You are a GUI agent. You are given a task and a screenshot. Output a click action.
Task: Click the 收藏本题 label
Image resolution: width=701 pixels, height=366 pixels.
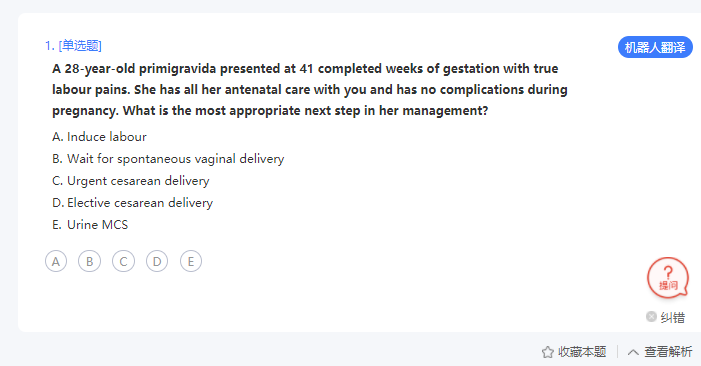[582, 352]
